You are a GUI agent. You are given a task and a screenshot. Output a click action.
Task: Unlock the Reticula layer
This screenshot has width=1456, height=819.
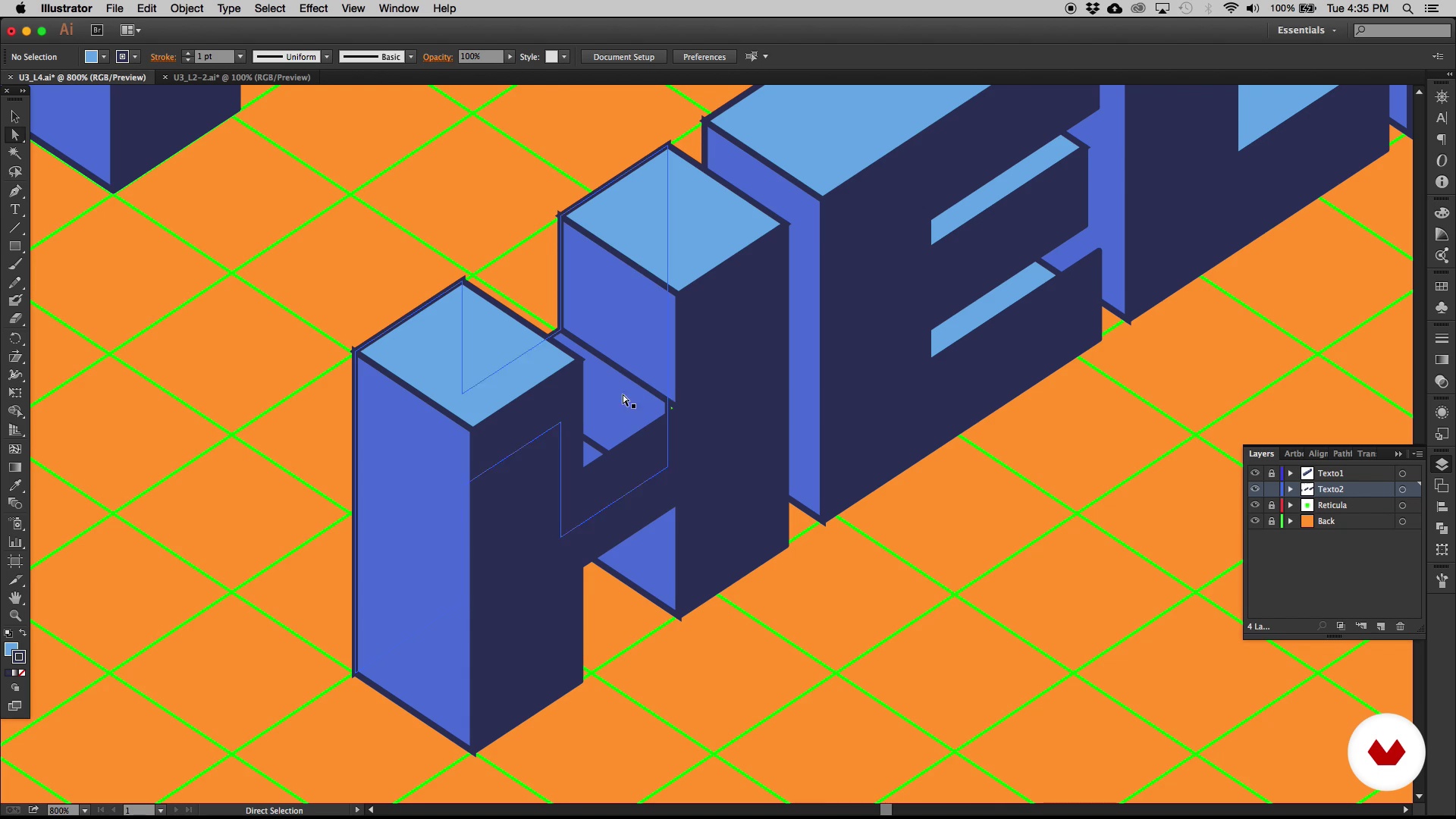tap(1272, 505)
